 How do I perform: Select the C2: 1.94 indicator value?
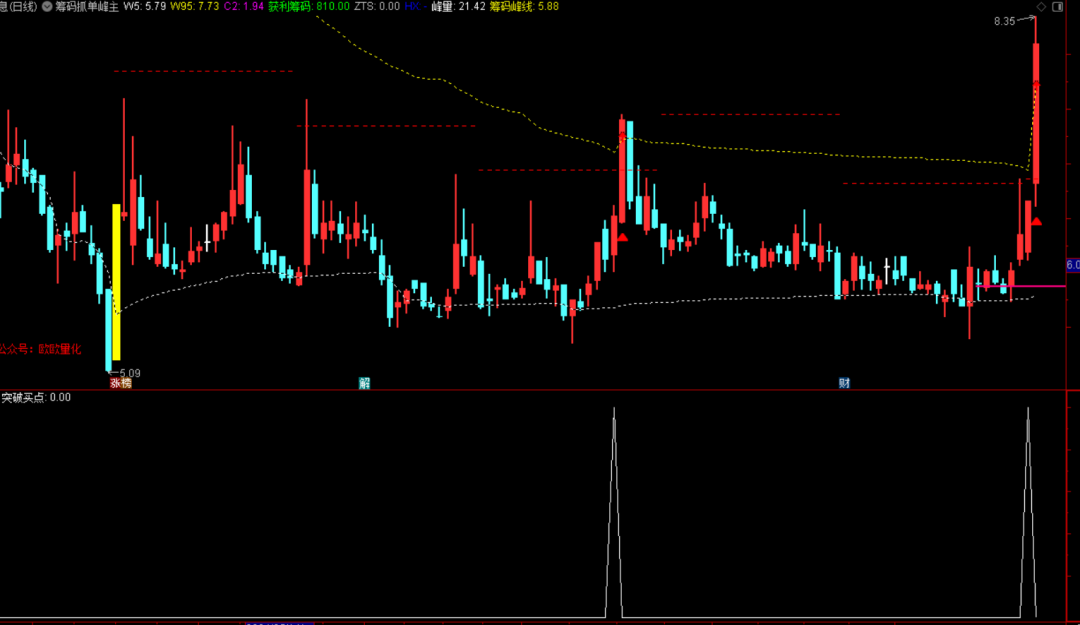pyautogui.click(x=244, y=6)
